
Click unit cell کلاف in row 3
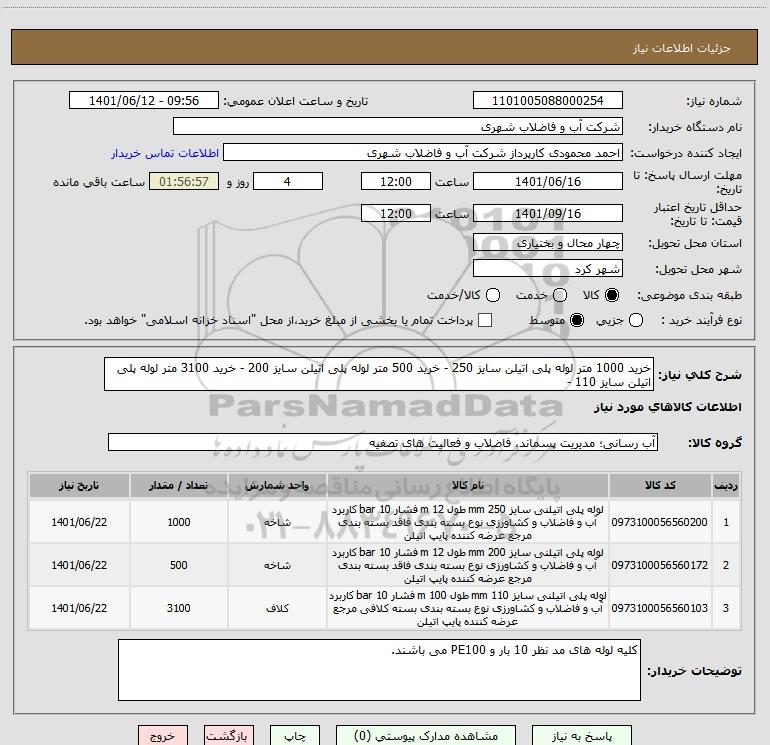277,608
